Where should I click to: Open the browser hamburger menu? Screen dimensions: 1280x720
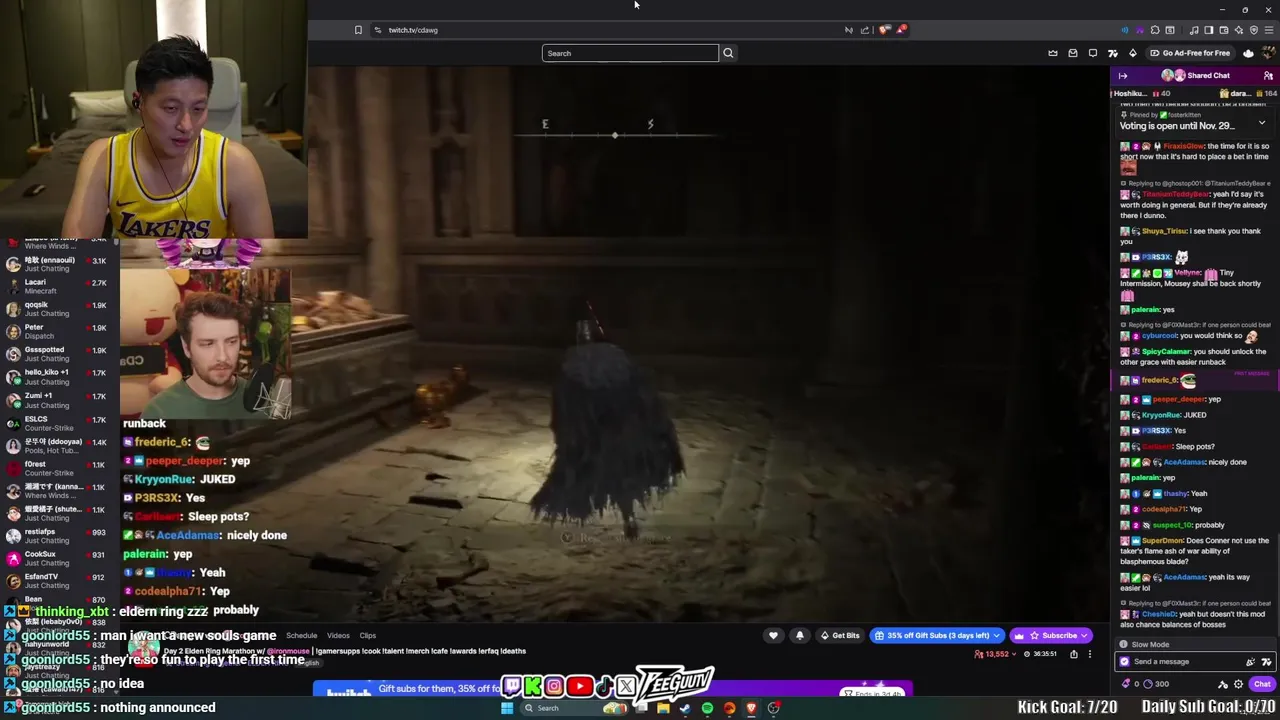[1269, 30]
